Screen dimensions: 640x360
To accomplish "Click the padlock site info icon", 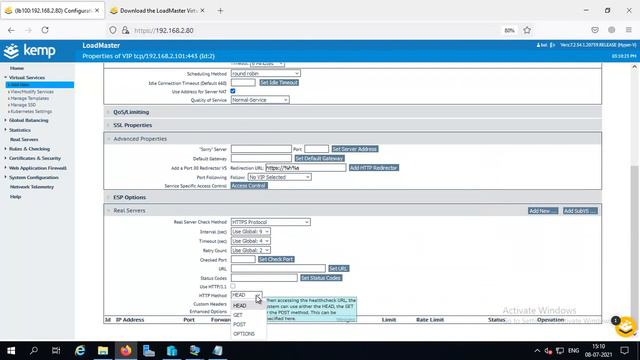I will point(125,30).
